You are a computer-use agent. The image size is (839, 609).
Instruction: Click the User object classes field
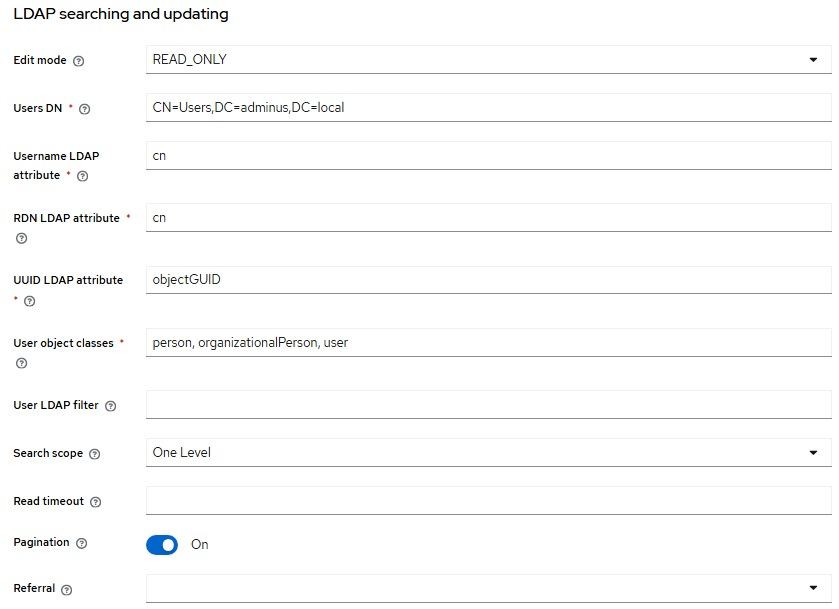[489, 342]
